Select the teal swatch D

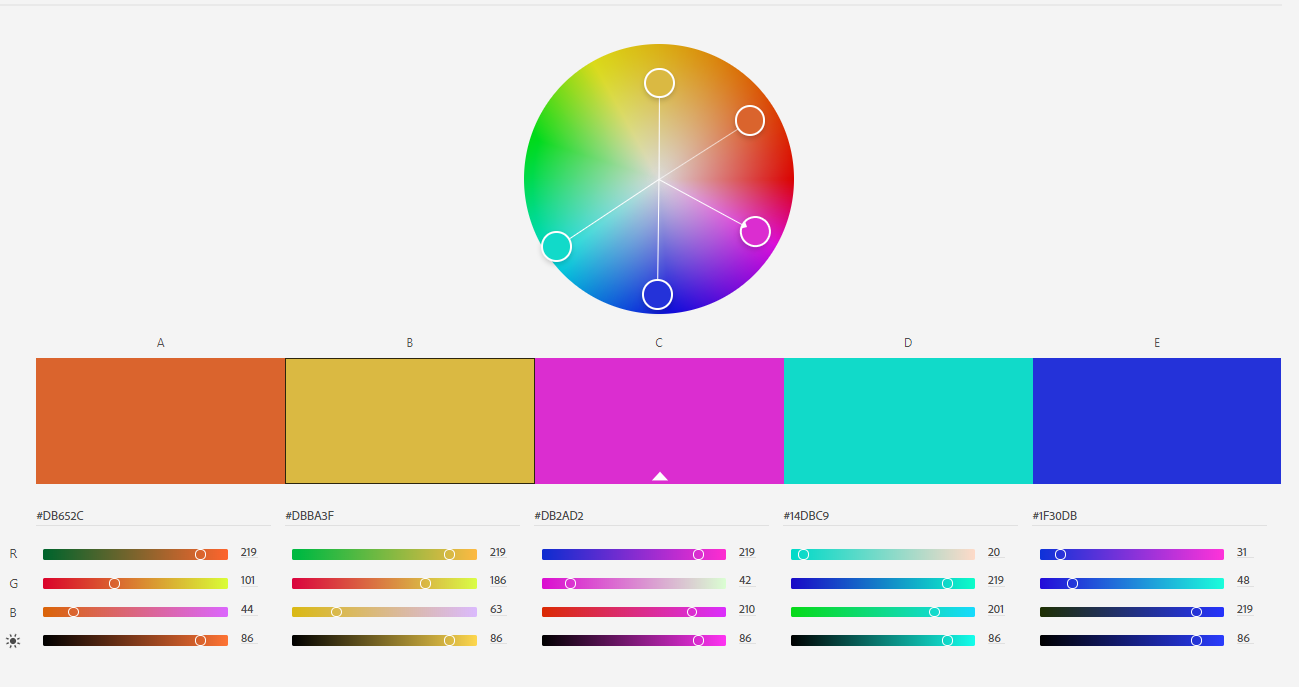coord(908,421)
